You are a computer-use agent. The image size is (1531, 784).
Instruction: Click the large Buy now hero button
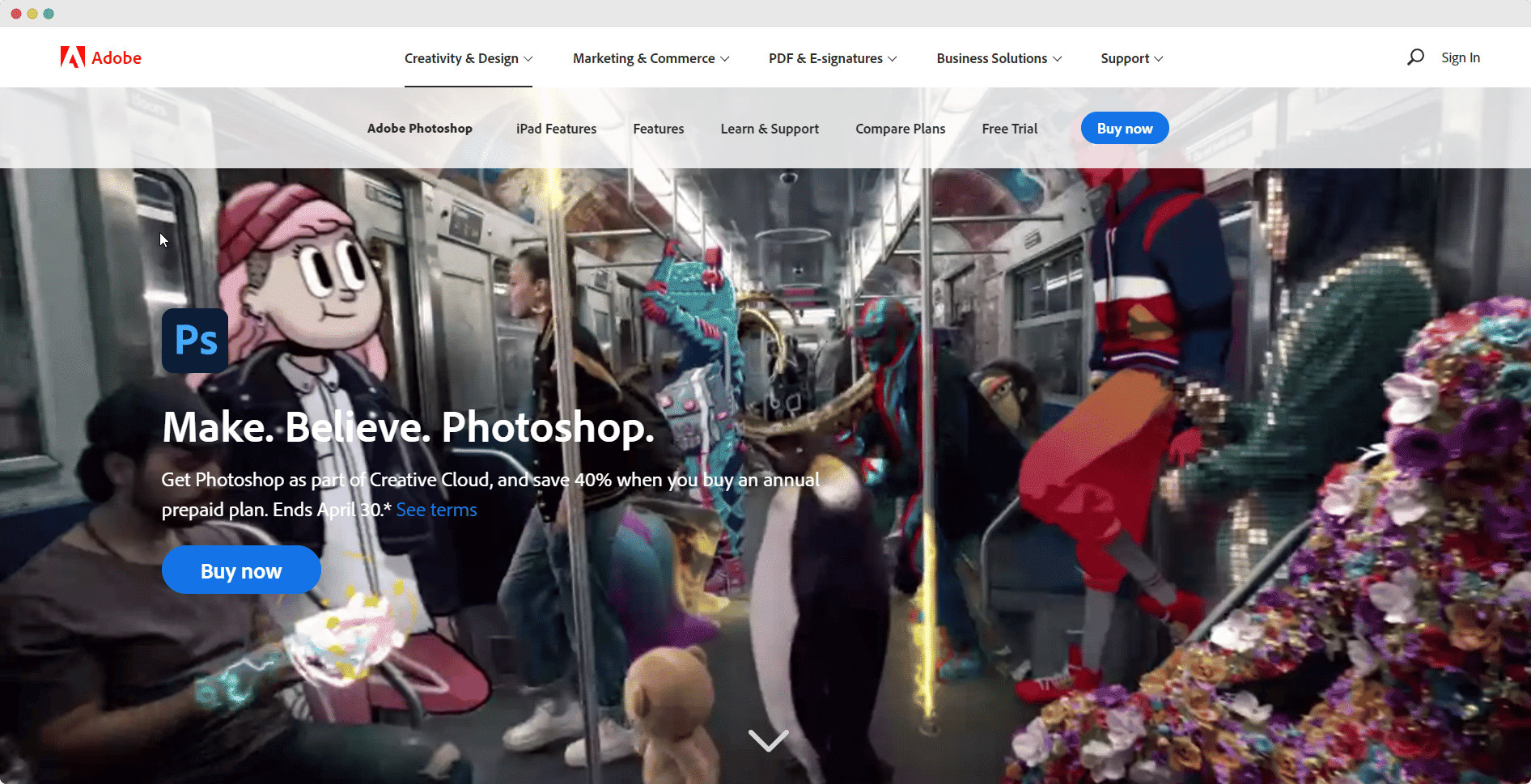(x=241, y=570)
